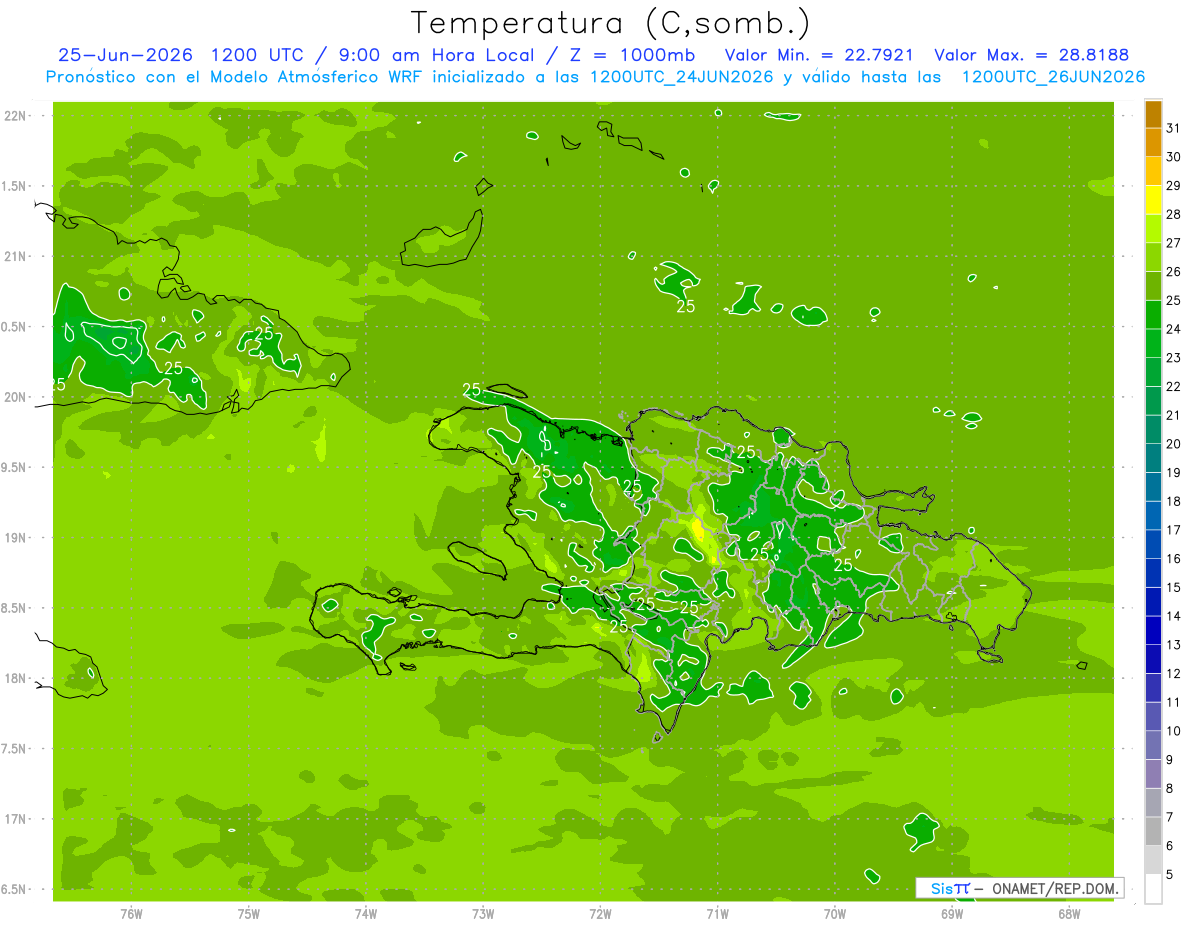Pick the purple legend swatch between 8 and 9
The width and height of the screenshot is (1200, 927).
(1153, 775)
